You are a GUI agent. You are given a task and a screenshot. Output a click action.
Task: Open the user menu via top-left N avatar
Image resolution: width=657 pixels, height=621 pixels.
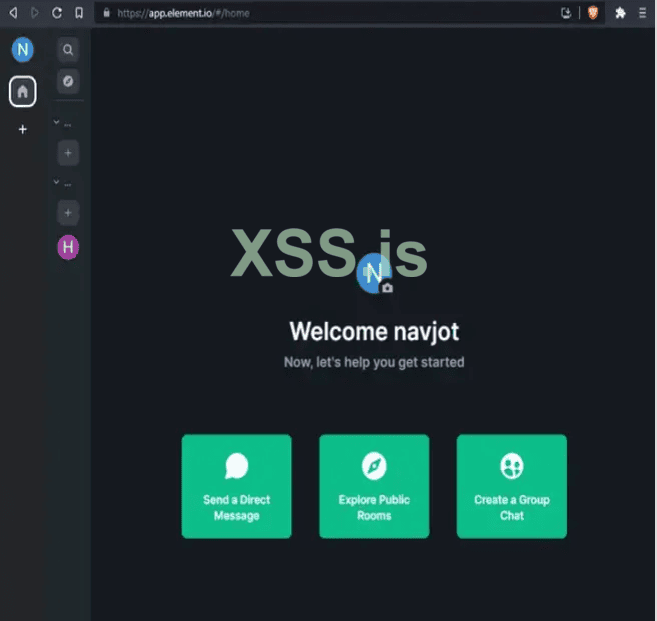tap(23, 50)
